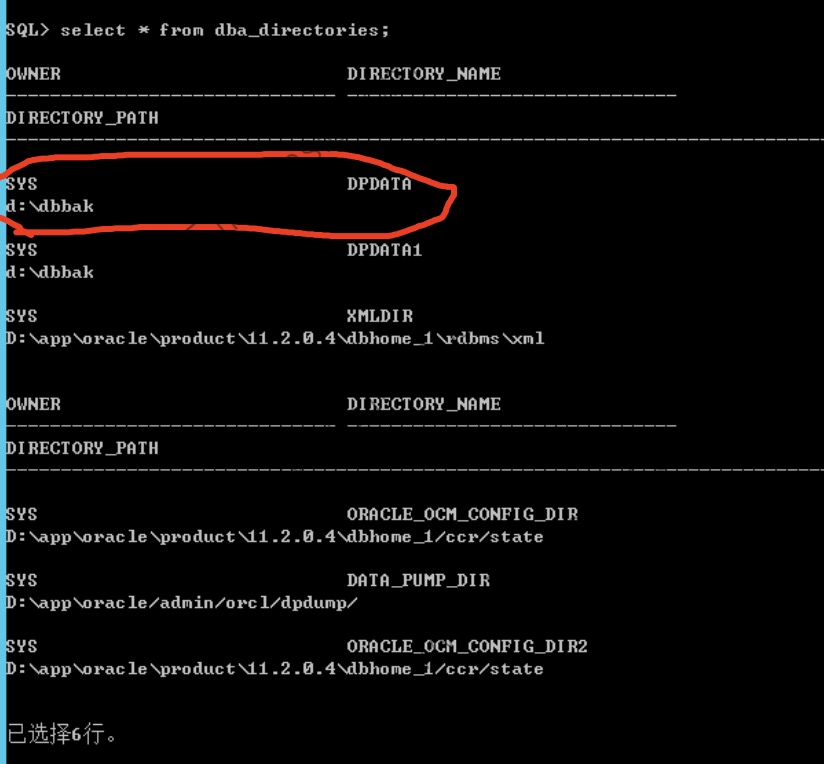Click the second DIRECTORY_PATH column header
This screenshot has width=824, height=764.
click(82, 448)
